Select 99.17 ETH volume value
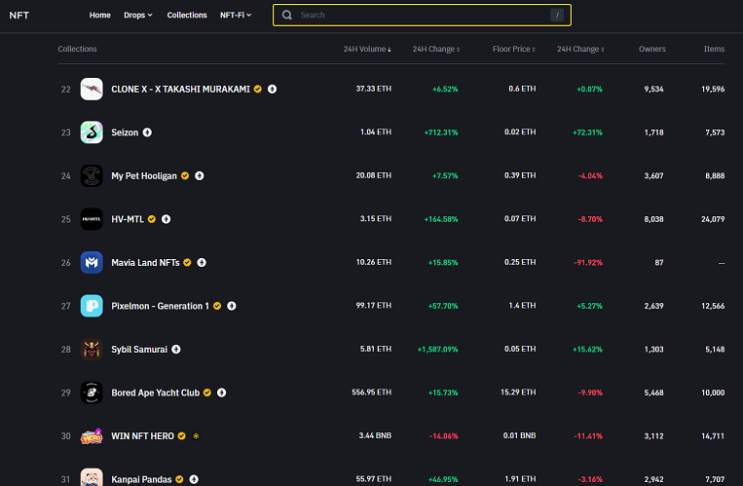743x486 pixels. tap(374, 306)
